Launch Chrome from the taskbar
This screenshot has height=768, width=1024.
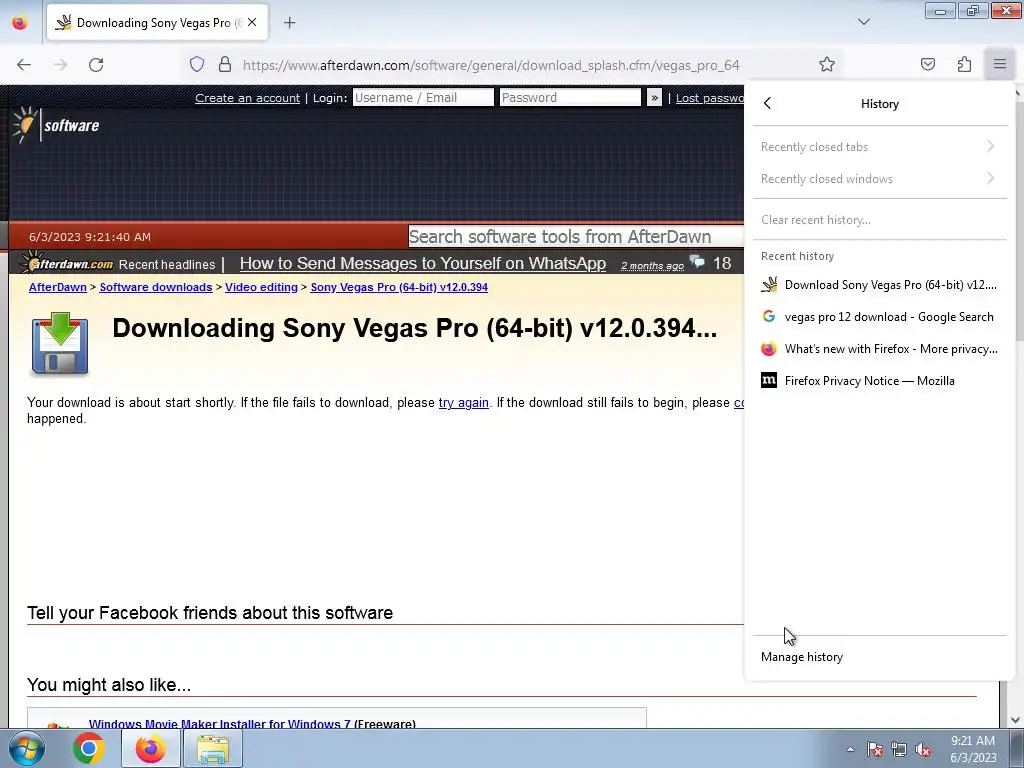(x=89, y=748)
